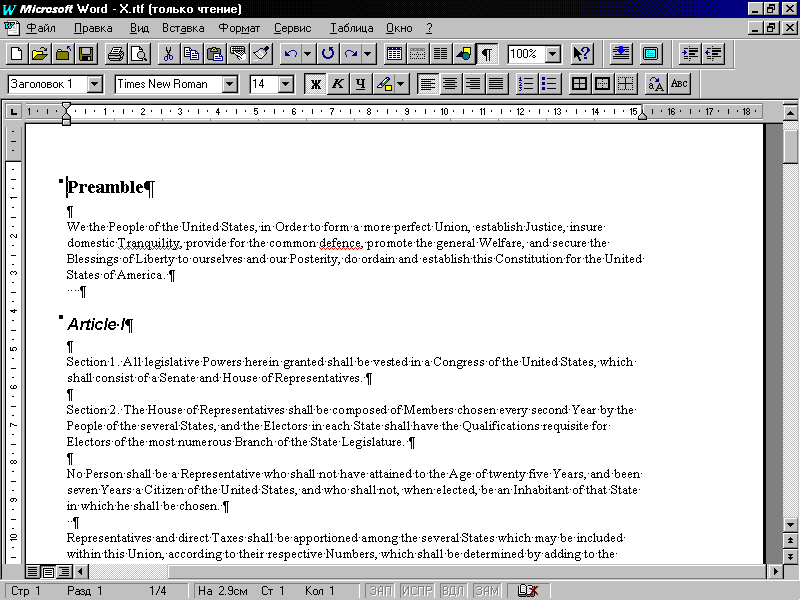Viewport: 800px width, 600px height.
Task: Open the Окно menu
Action: coord(399,28)
